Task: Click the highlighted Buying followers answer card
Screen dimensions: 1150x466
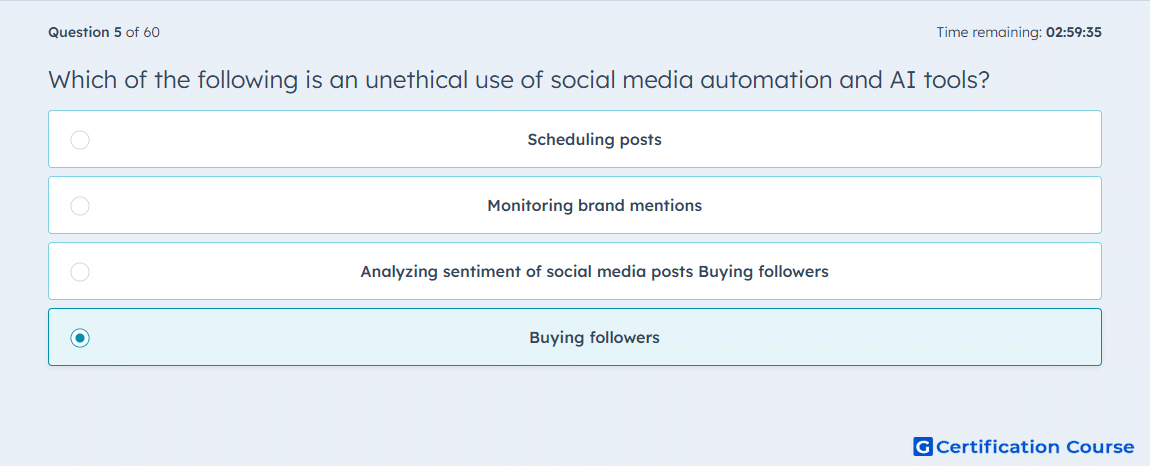Action: (x=575, y=337)
